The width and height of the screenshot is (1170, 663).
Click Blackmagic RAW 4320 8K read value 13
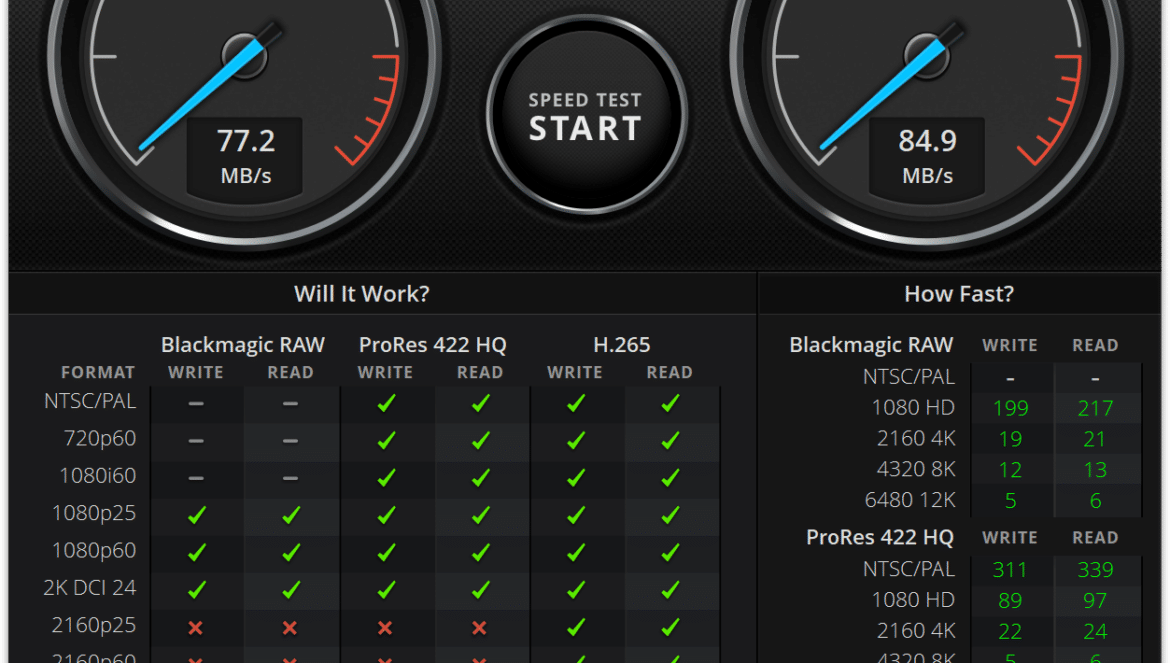1095,470
